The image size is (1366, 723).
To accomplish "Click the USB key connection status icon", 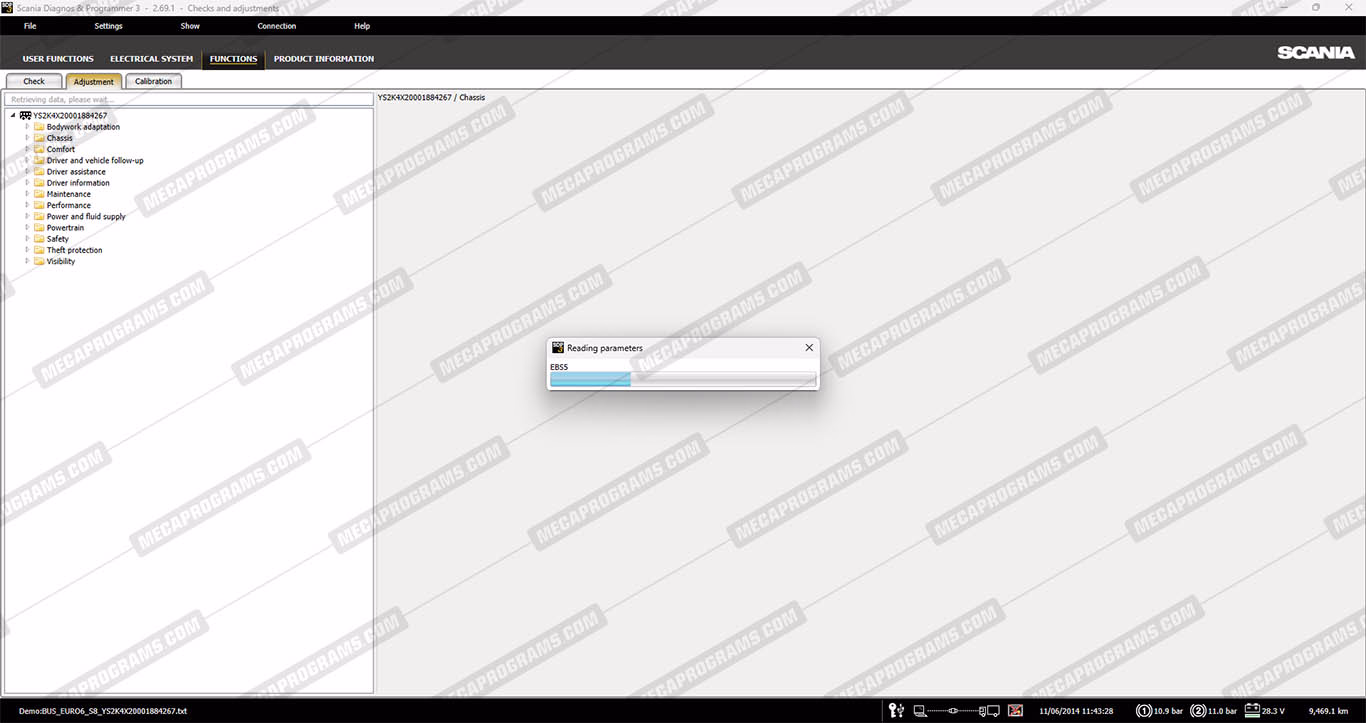I will coord(896,711).
